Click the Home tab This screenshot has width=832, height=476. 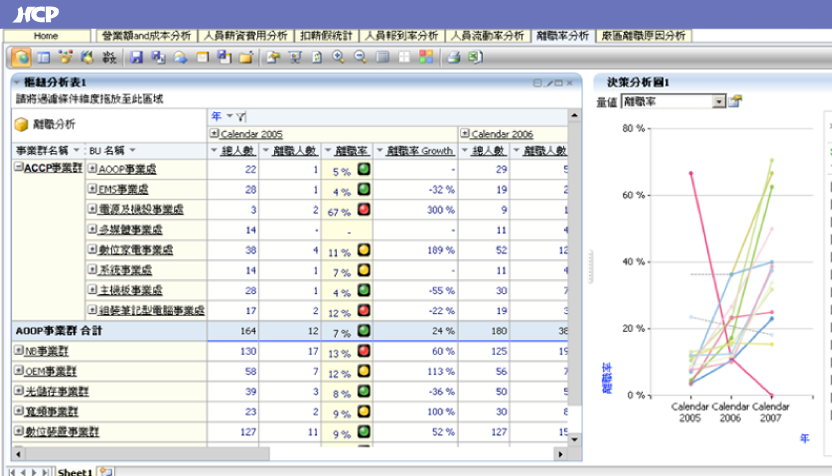click(x=46, y=35)
